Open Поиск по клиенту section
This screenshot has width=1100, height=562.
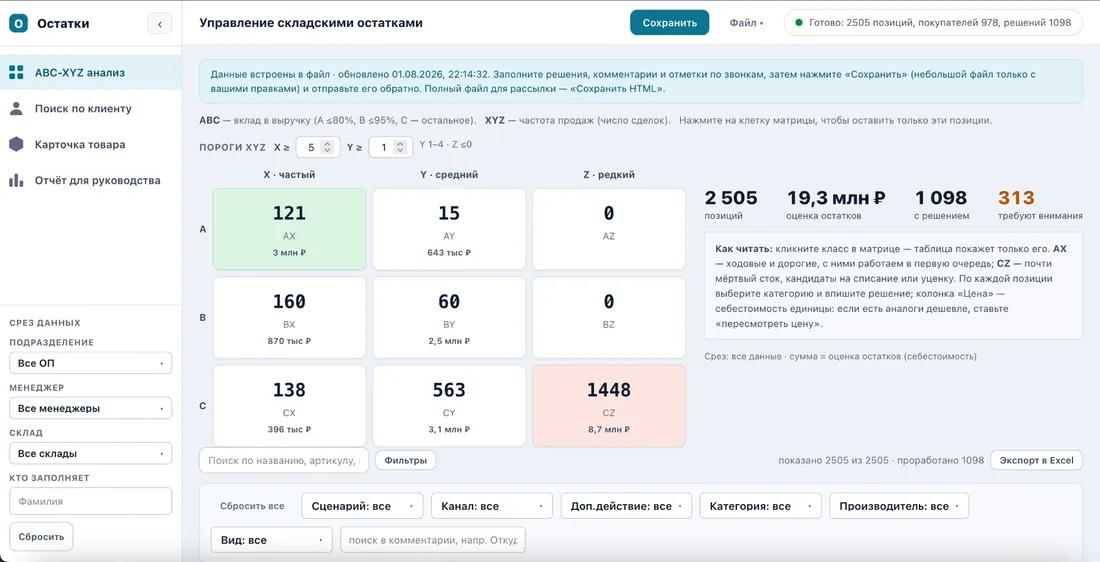[90, 109]
